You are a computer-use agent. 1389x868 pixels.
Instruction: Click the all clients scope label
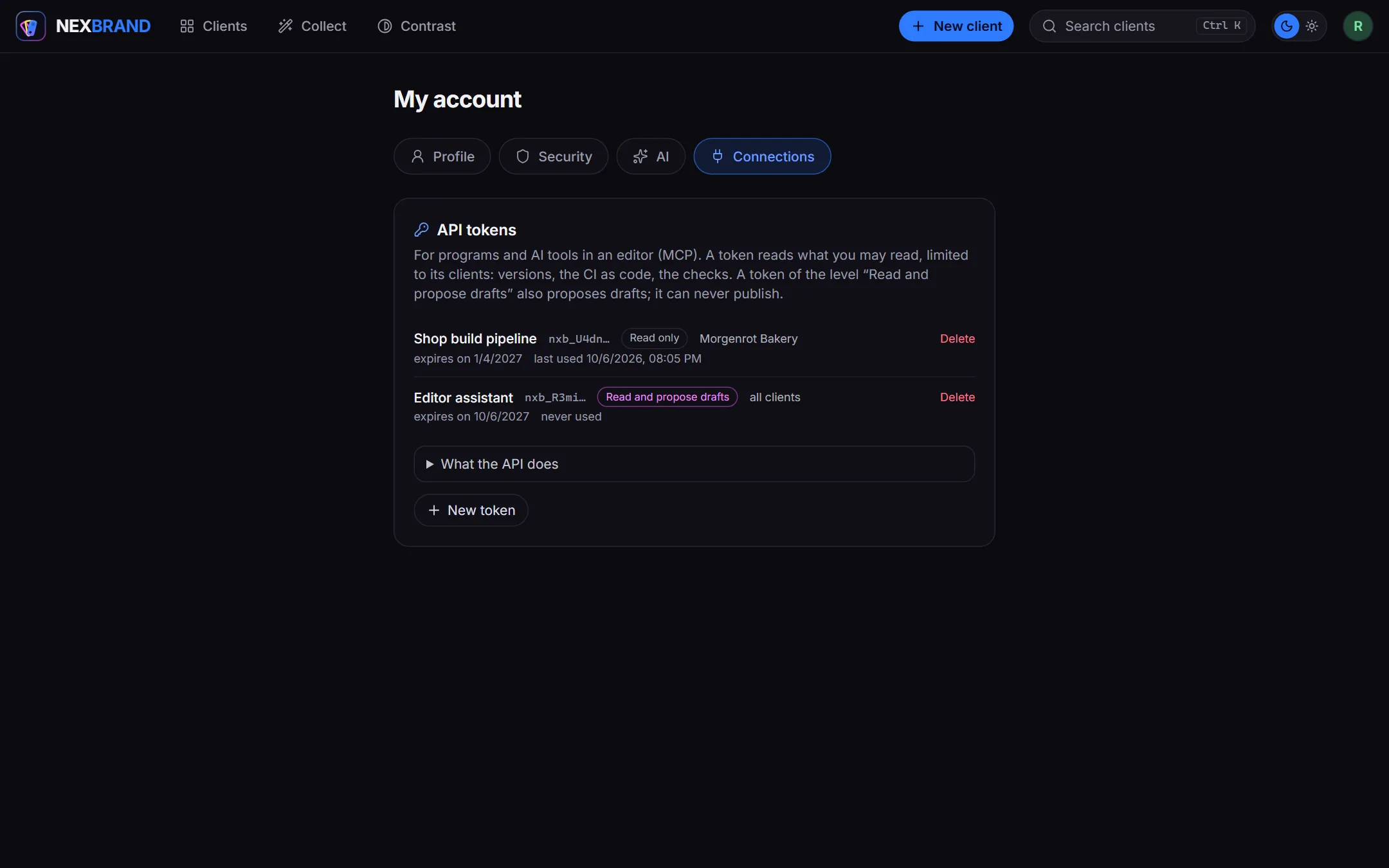[x=775, y=397]
